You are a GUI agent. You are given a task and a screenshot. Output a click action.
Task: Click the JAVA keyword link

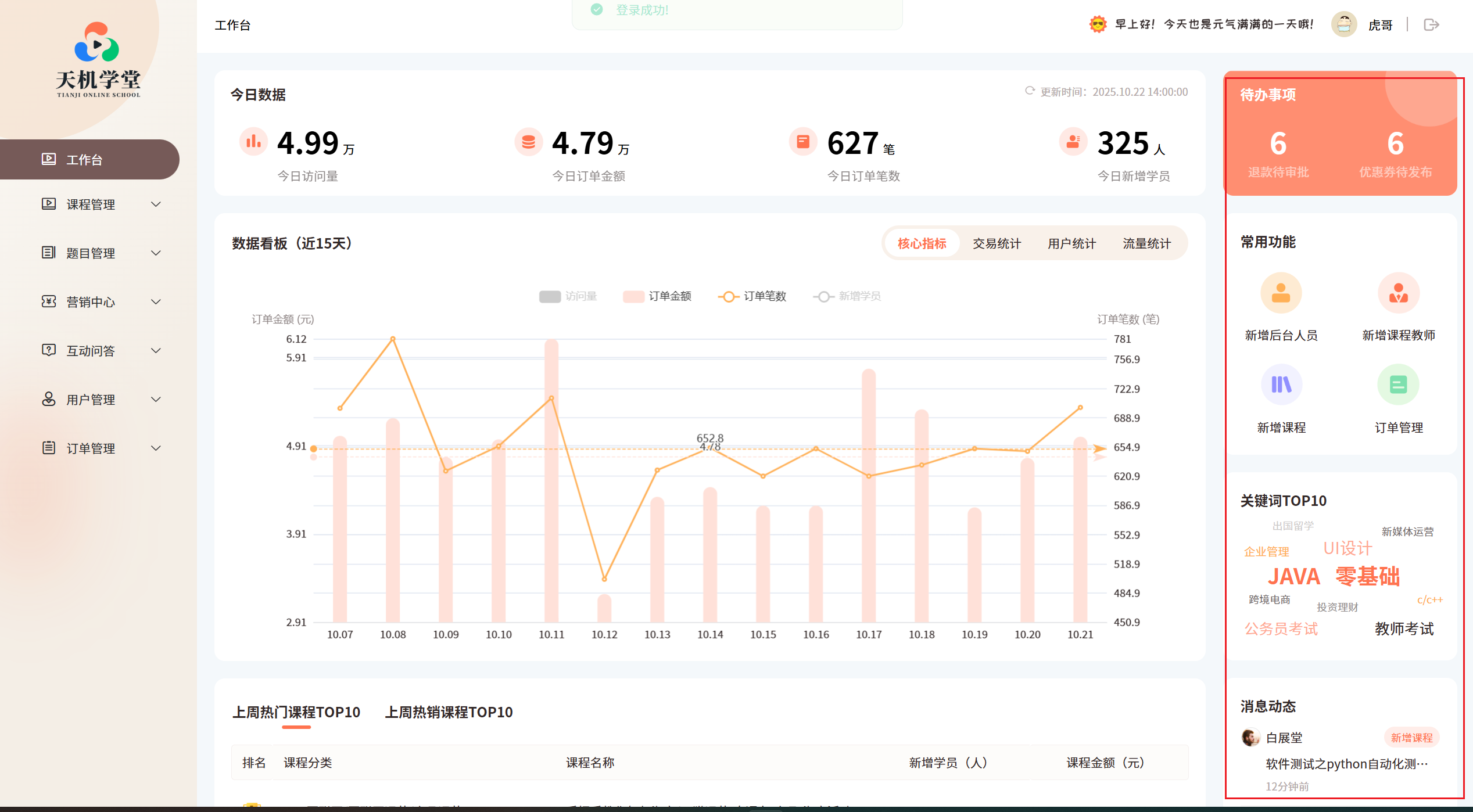(x=1293, y=577)
